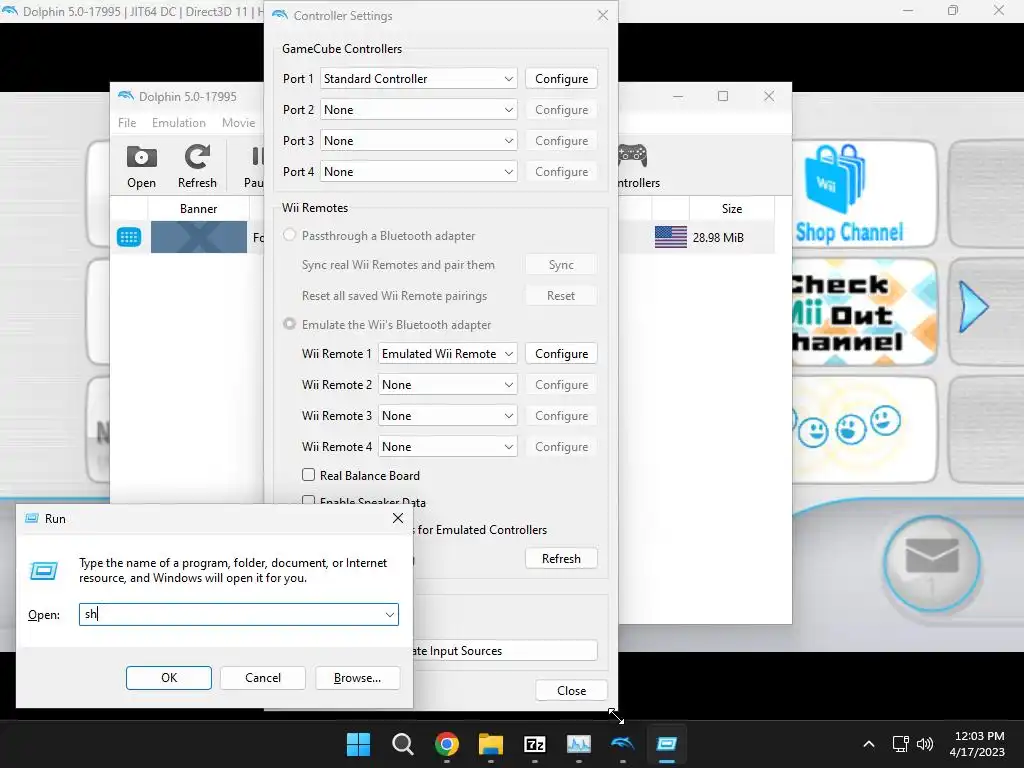Click the blue platform icon in game list row
The height and width of the screenshot is (768, 1024).
coord(129,237)
